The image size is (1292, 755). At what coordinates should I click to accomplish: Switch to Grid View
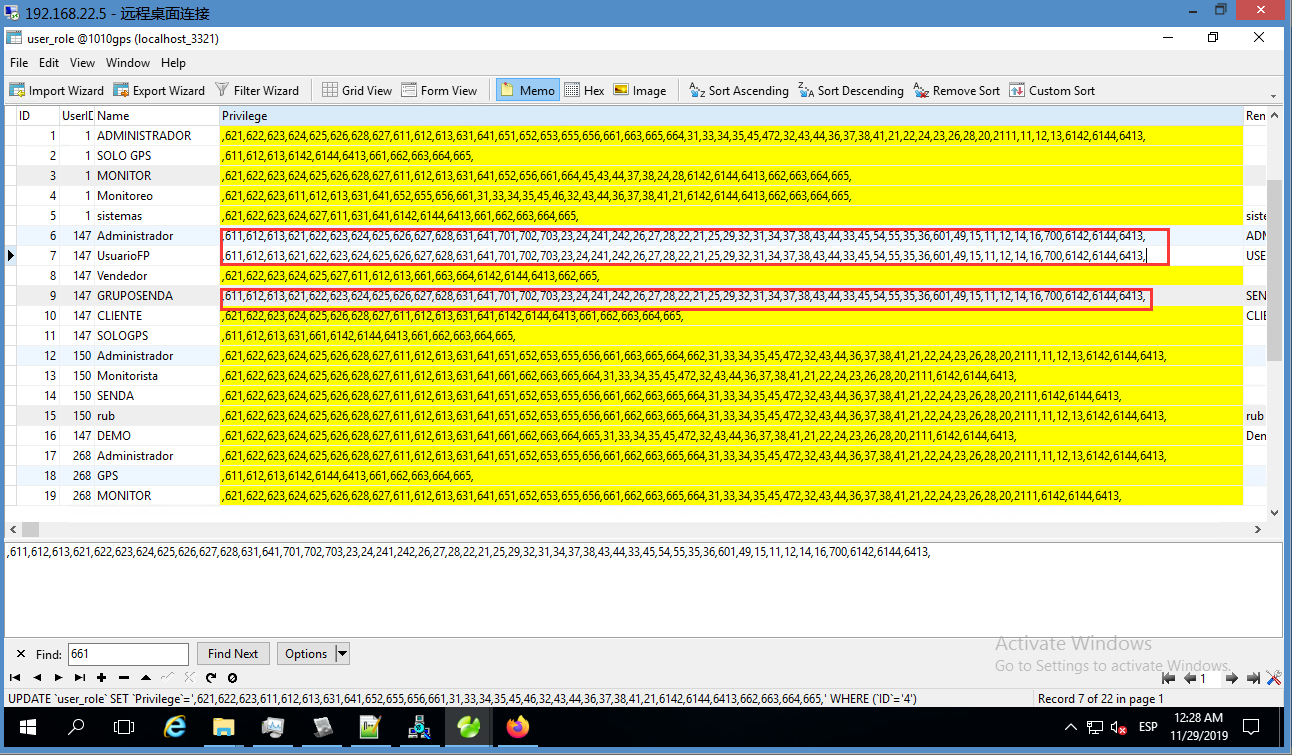tap(357, 90)
